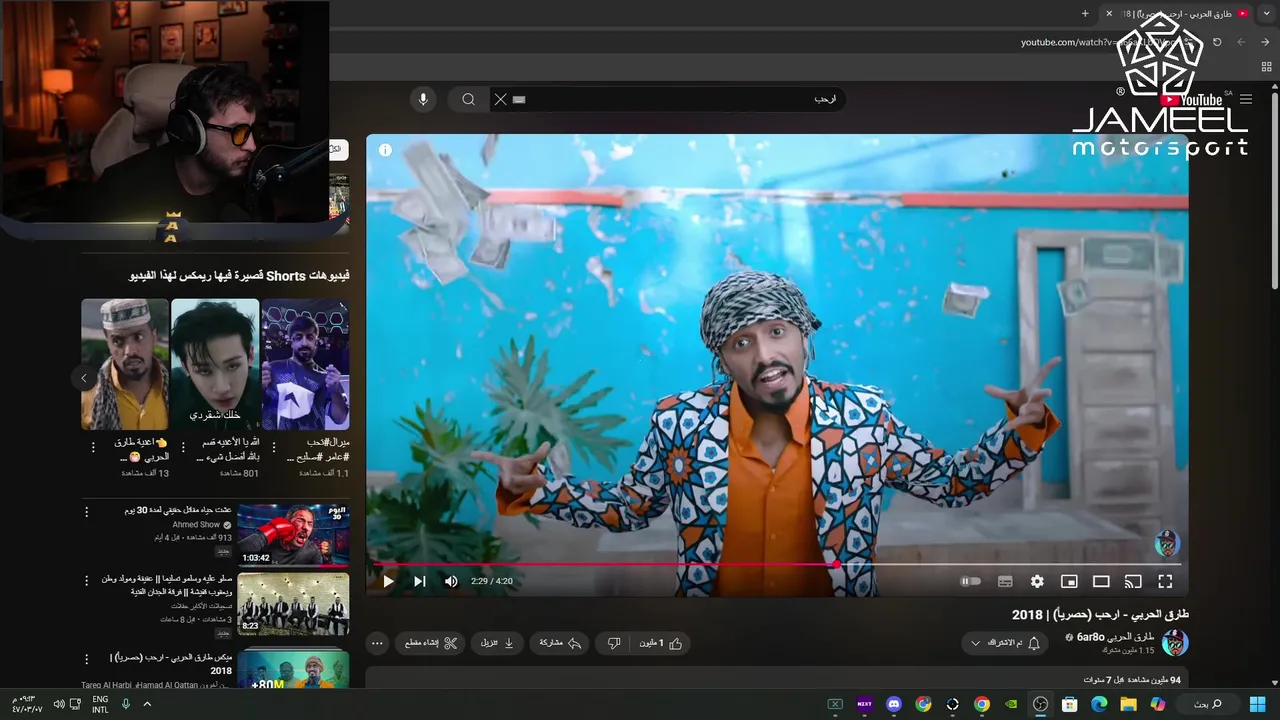
Task: Open options menu for ميكس mix item
Action: click(86, 659)
